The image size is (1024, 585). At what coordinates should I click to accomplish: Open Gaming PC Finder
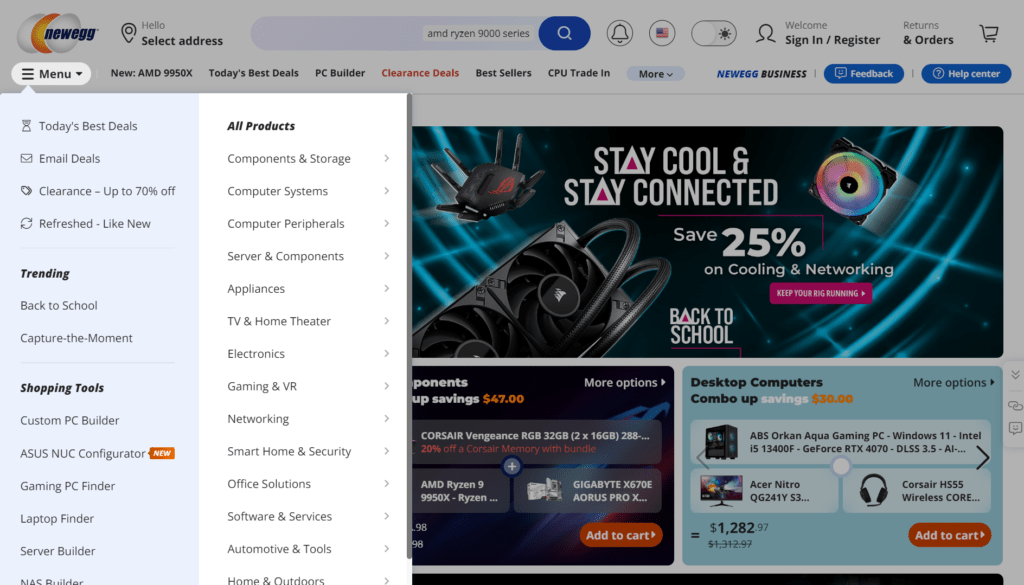[67, 486]
